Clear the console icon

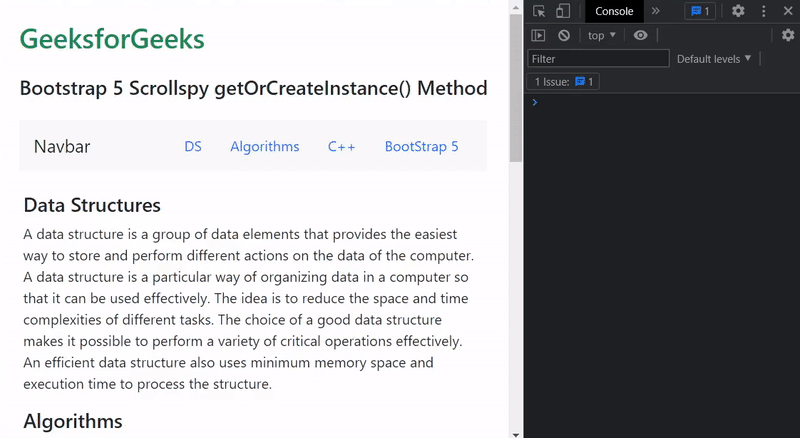[x=564, y=35]
